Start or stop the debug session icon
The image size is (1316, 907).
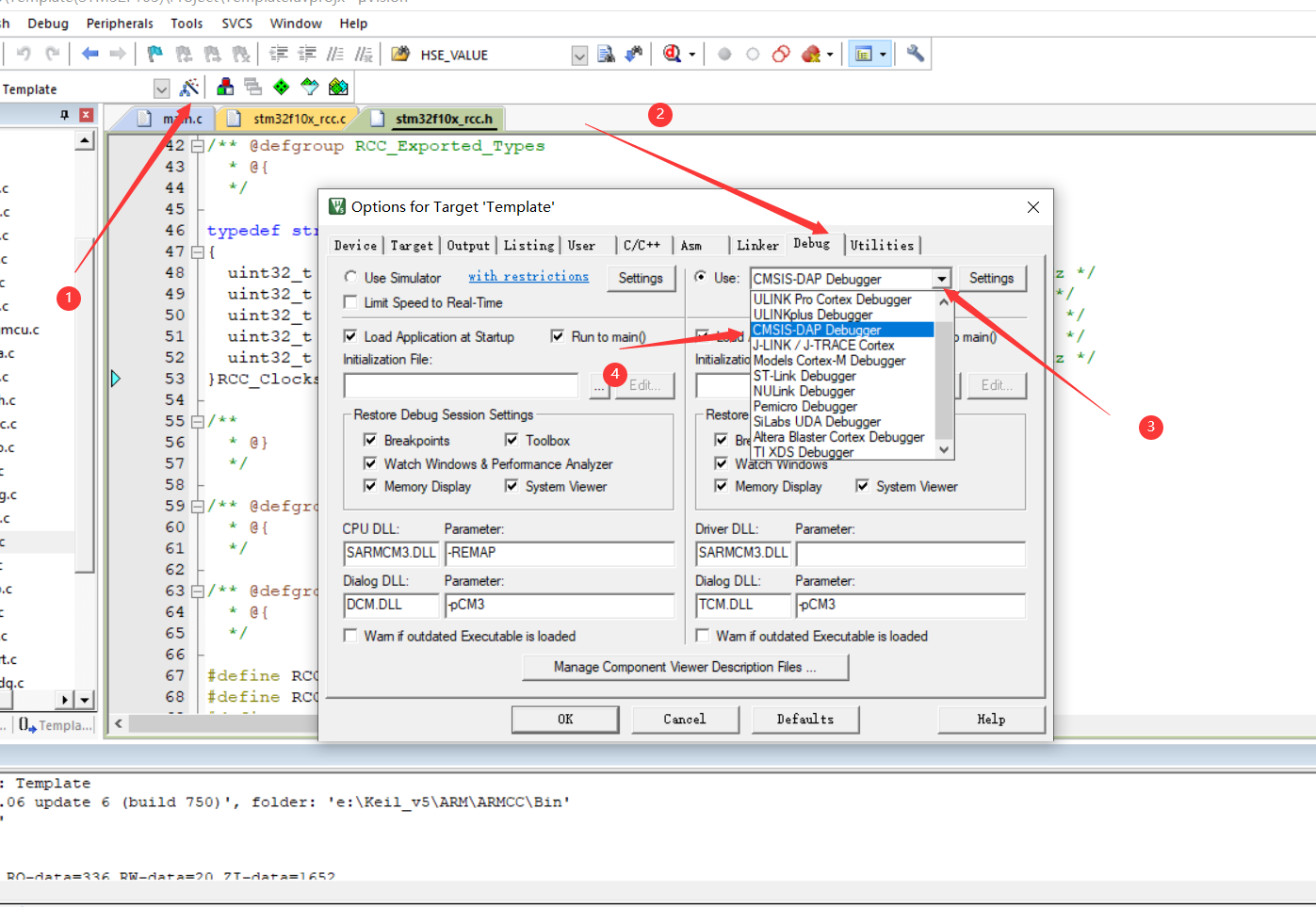tap(672, 54)
